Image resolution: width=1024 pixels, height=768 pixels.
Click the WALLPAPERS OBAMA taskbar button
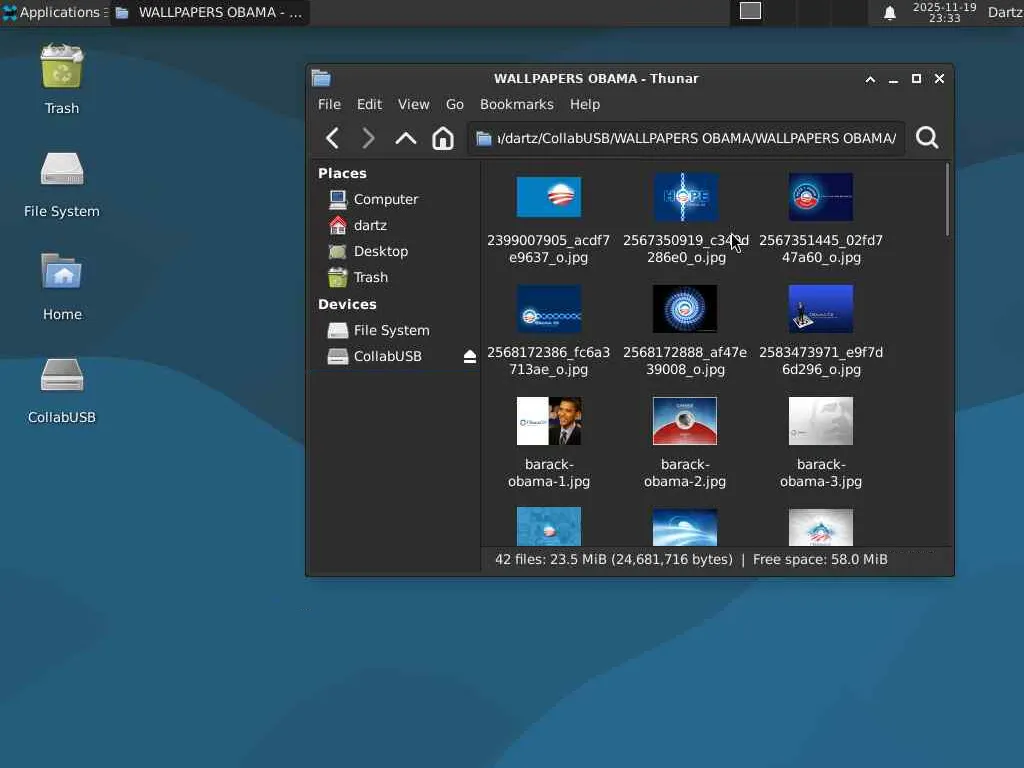(209, 13)
